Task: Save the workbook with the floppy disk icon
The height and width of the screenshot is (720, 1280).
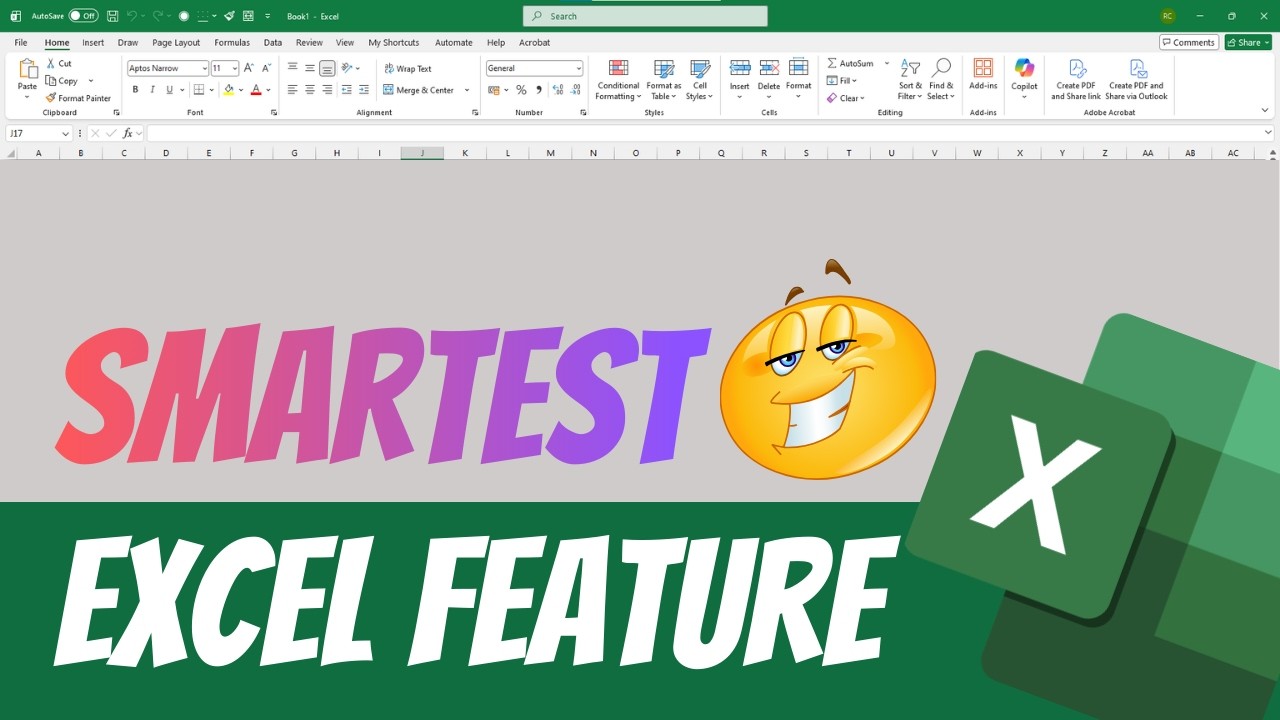Action: (x=112, y=16)
